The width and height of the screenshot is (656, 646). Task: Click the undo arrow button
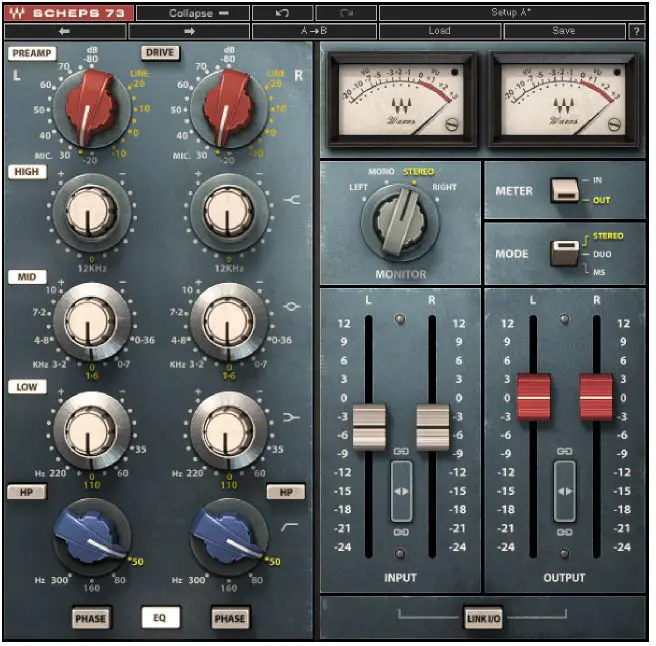[x=282, y=13]
